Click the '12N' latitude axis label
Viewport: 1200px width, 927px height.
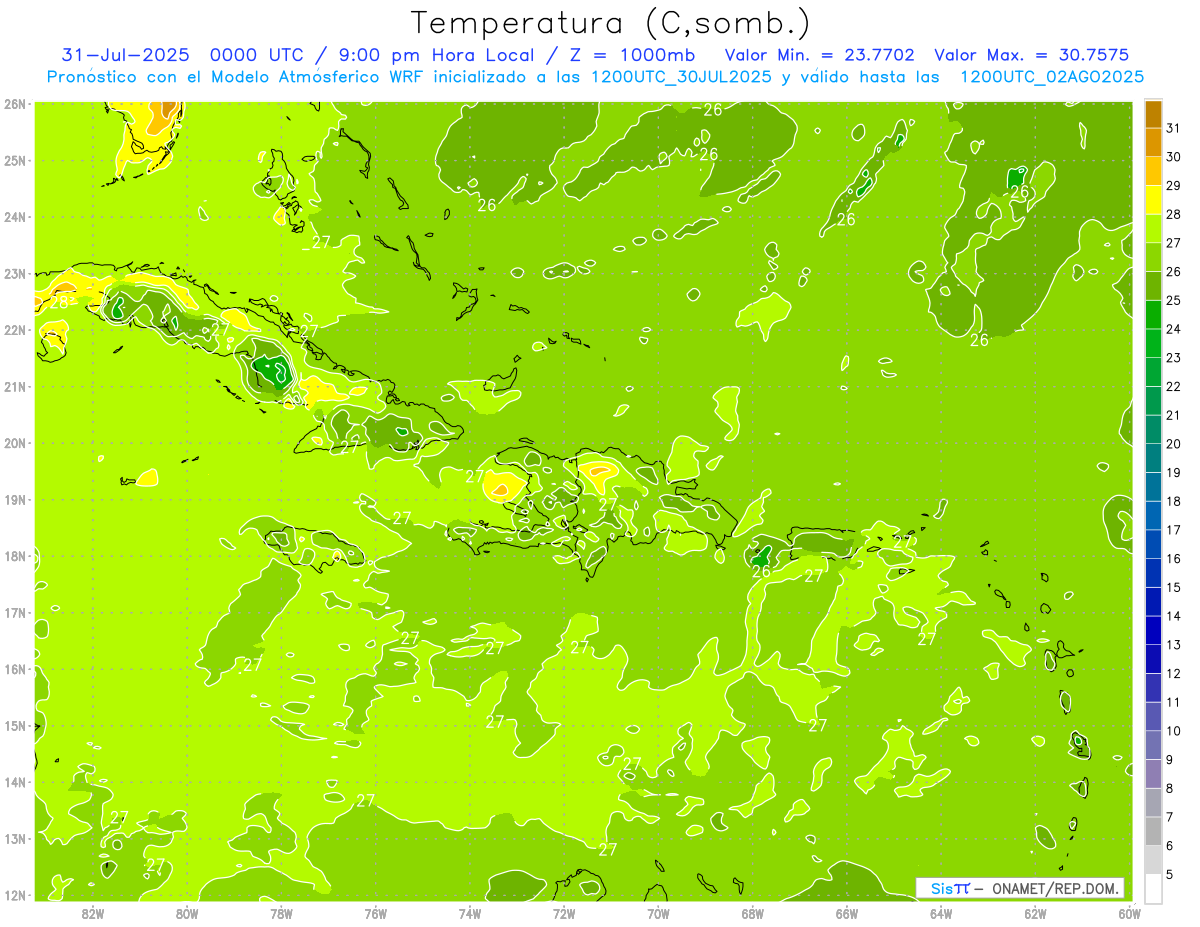[14, 895]
